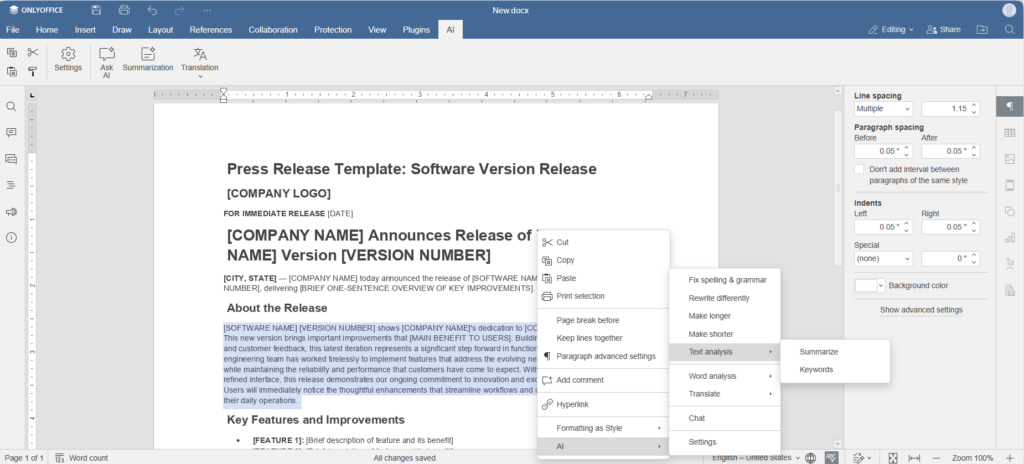Click the Share button

[x=943, y=30]
